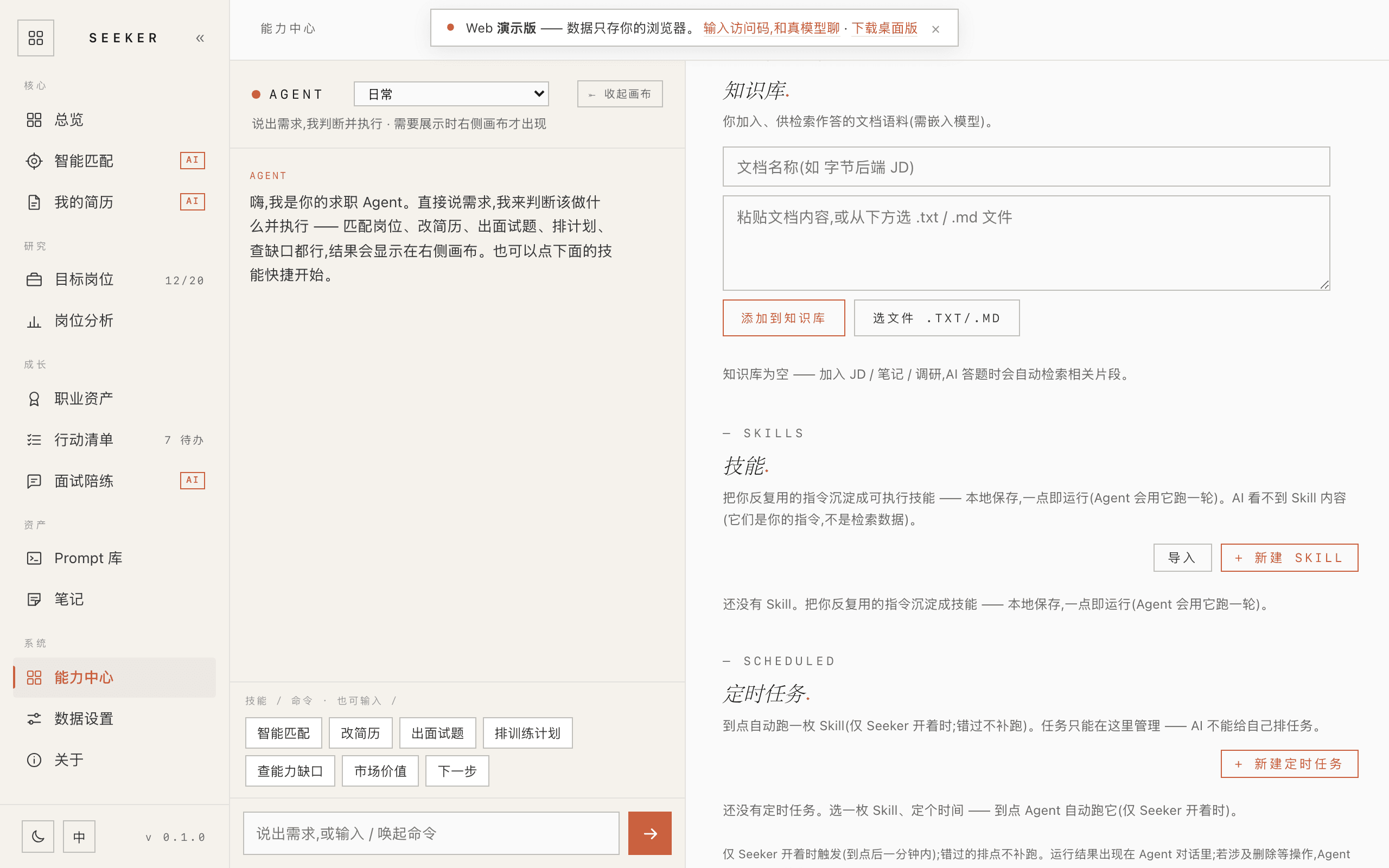Open the 总览 overview page
The image size is (1389, 868).
pos(114,119)
